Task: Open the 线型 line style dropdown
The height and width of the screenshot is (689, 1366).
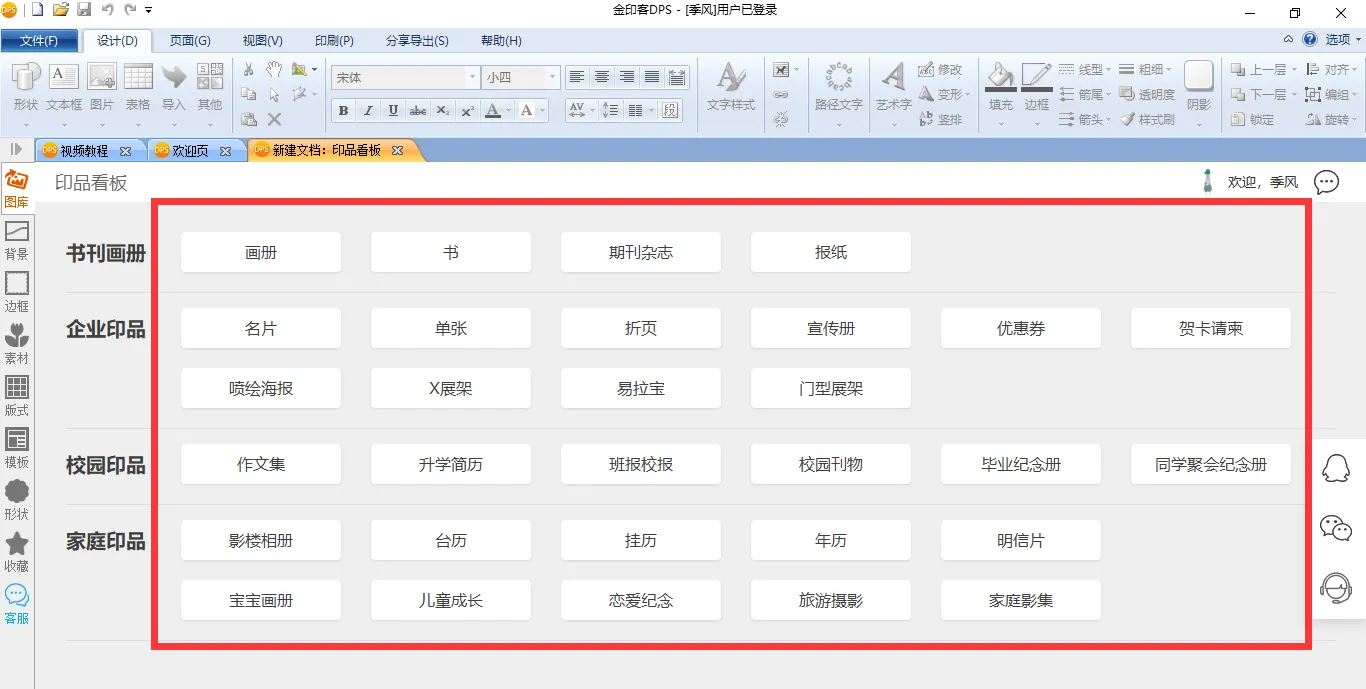Action: (x=1085, y=69)
